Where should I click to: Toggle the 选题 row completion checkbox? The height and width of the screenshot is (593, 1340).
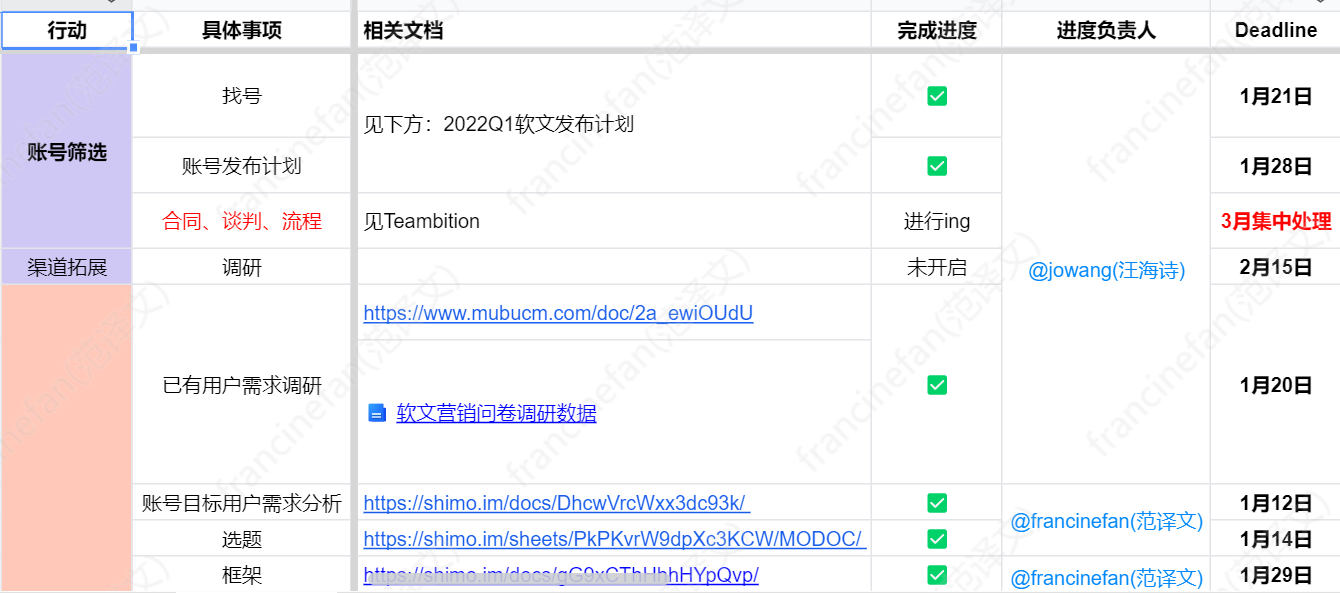pyautogui.click(x=937, y=539)
